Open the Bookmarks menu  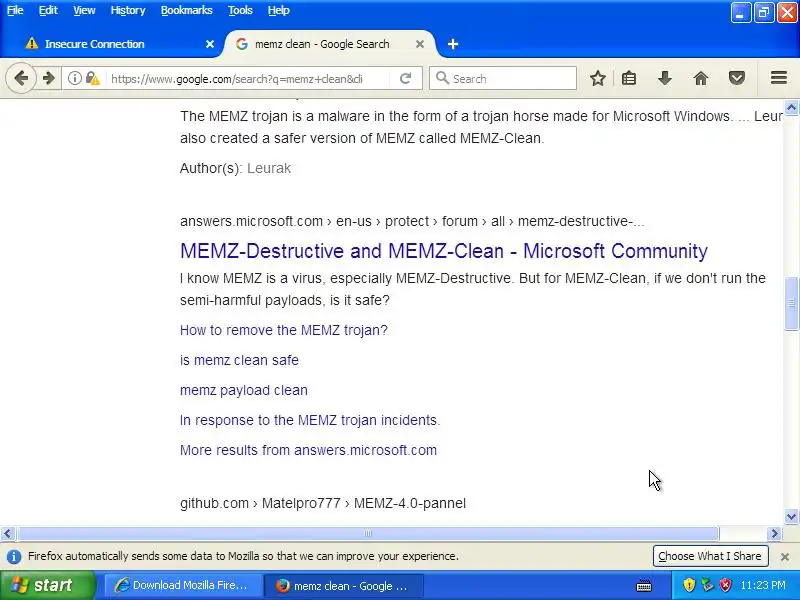coord(186,10)
